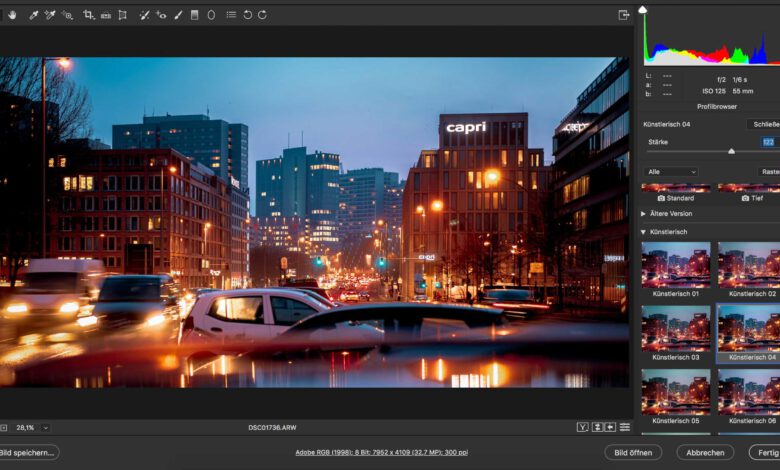
Task: Click the Stärke slider handle
Action: (731, 151)
